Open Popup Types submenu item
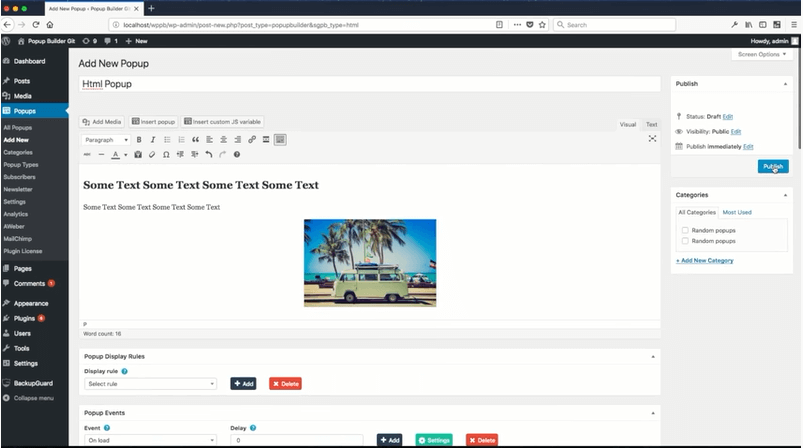Viewport: 803px width, 448px height. (x=21, y=165)
